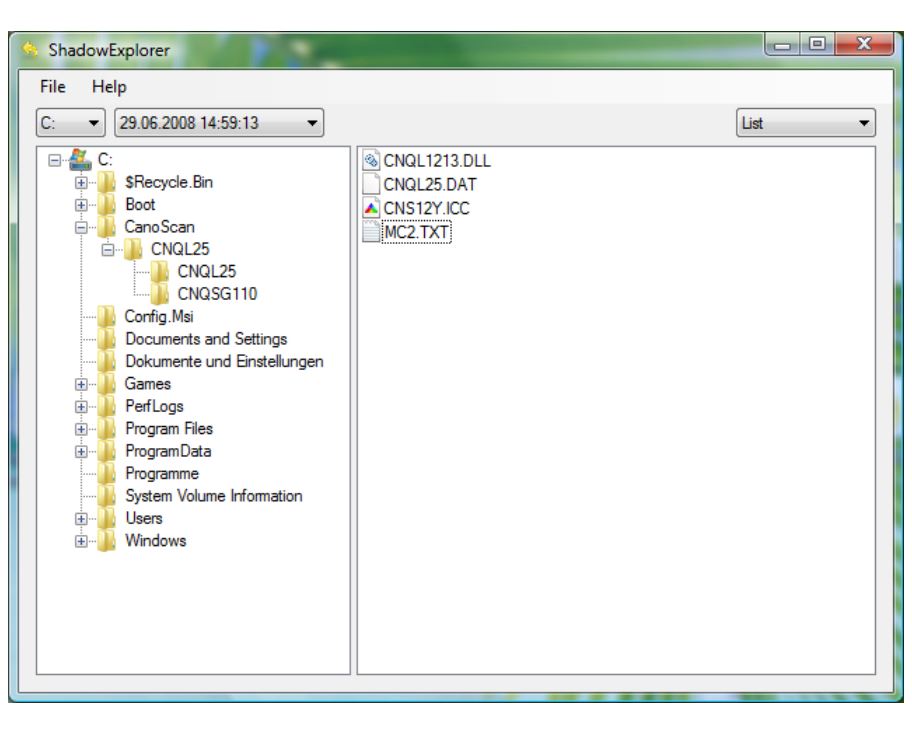Click the Dokumente und Einstellungen folder icon
The height and width of the screenshot is (742, 912).
[x=106, y=362]
